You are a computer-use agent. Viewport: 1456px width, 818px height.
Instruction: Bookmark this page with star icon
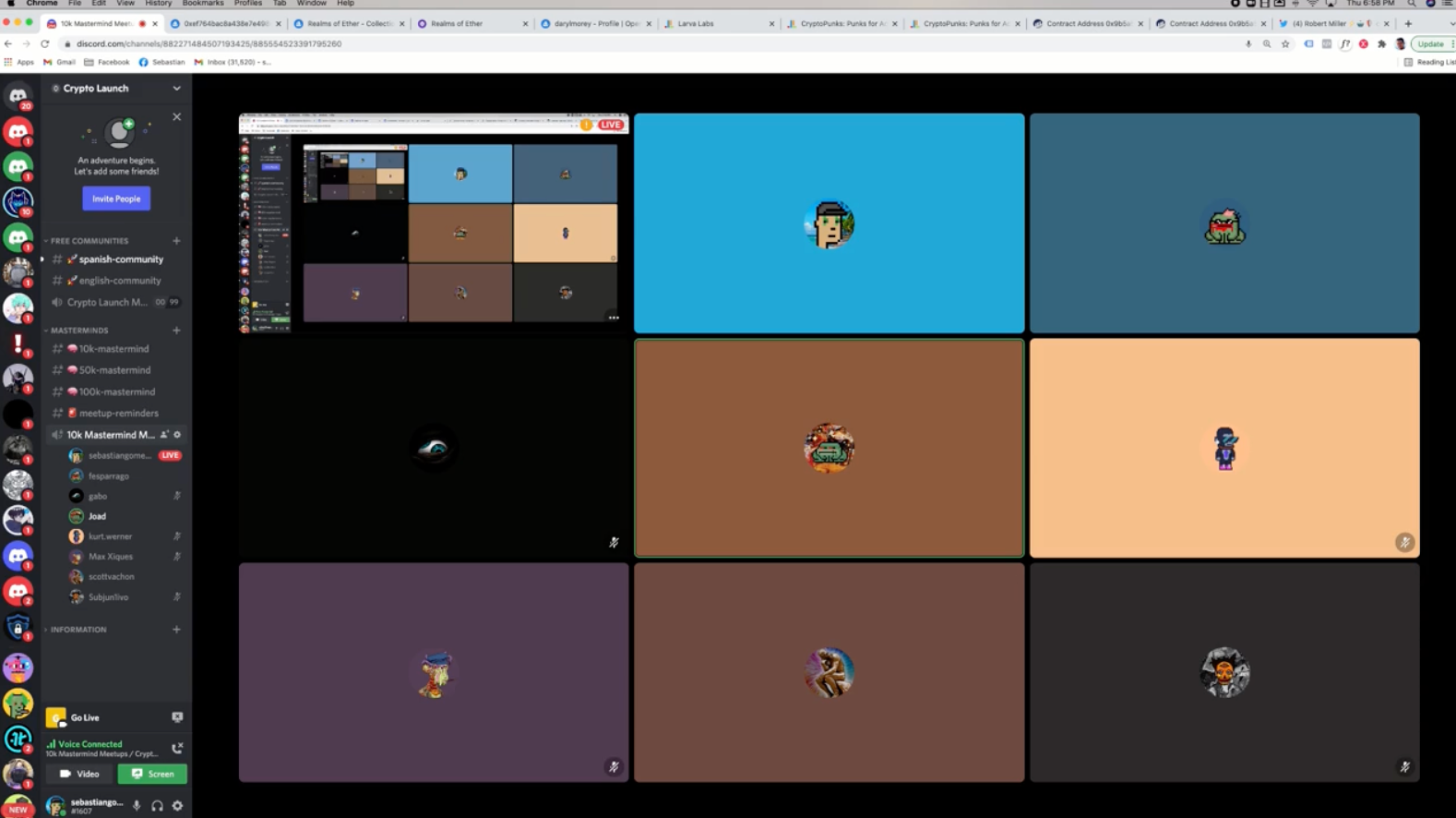(x=1285, y=43)
